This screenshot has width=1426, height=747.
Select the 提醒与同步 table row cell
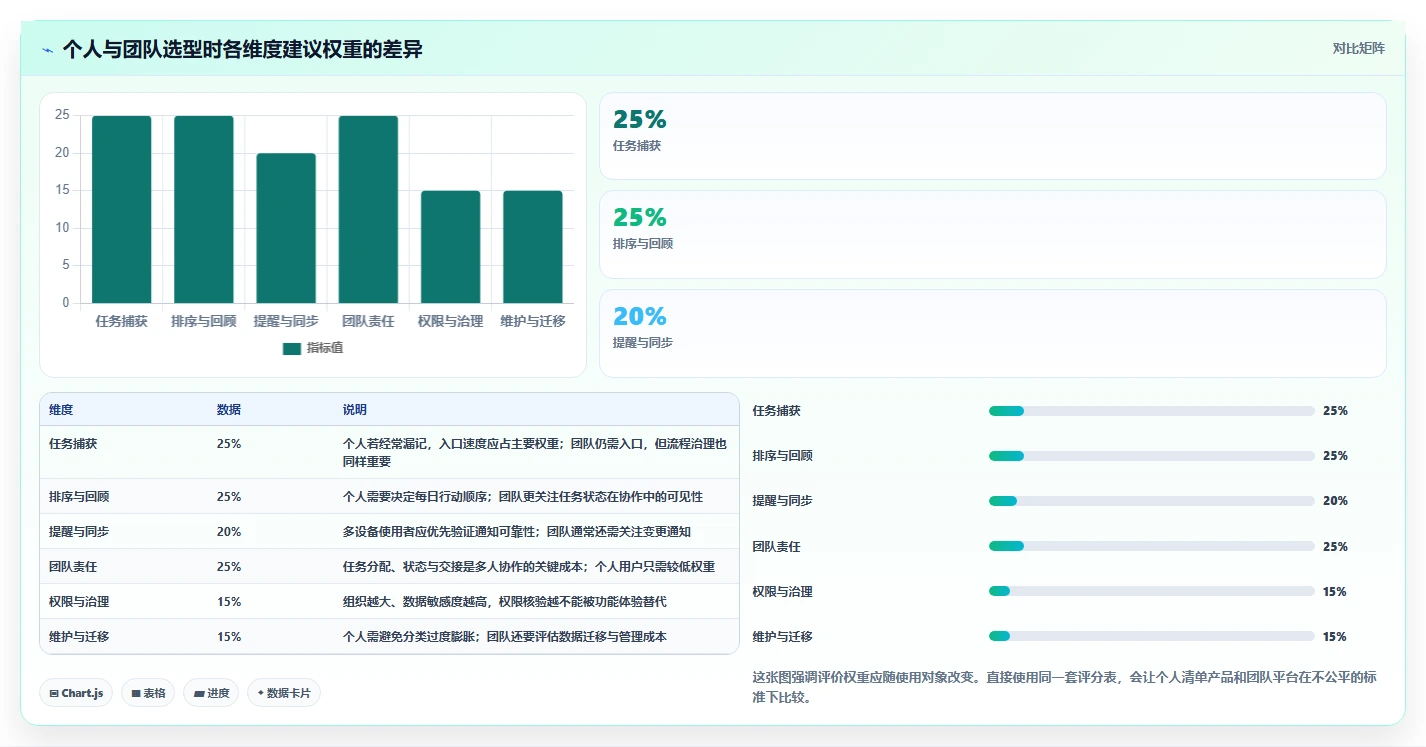point(79,531)
